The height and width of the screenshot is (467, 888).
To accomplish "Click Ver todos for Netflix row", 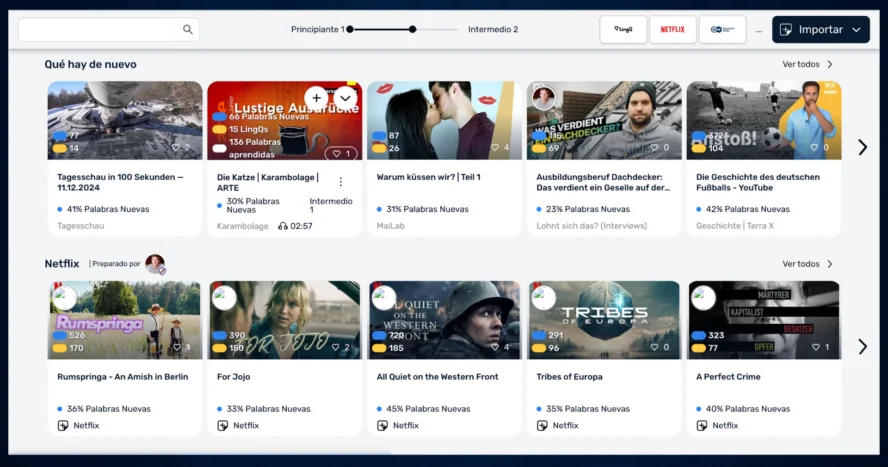I will pyautogui.click(x=808, y=264).
